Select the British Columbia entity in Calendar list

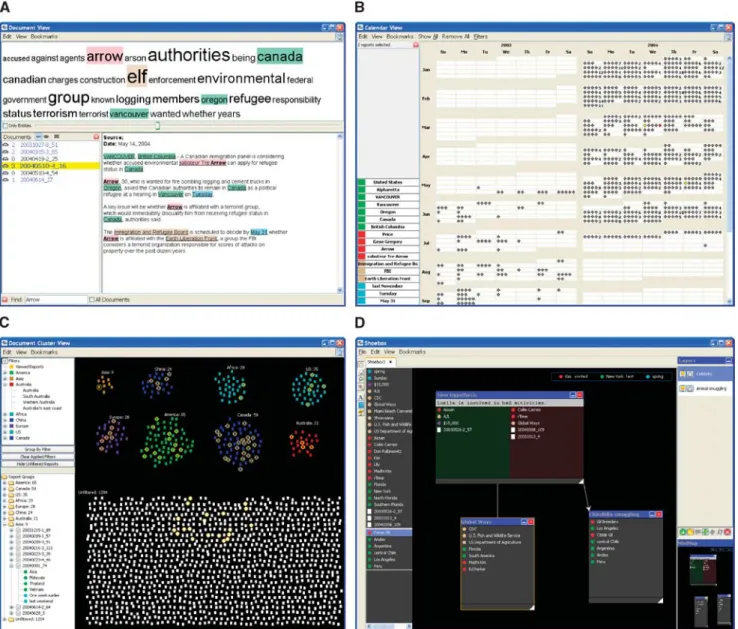(388, 227)
